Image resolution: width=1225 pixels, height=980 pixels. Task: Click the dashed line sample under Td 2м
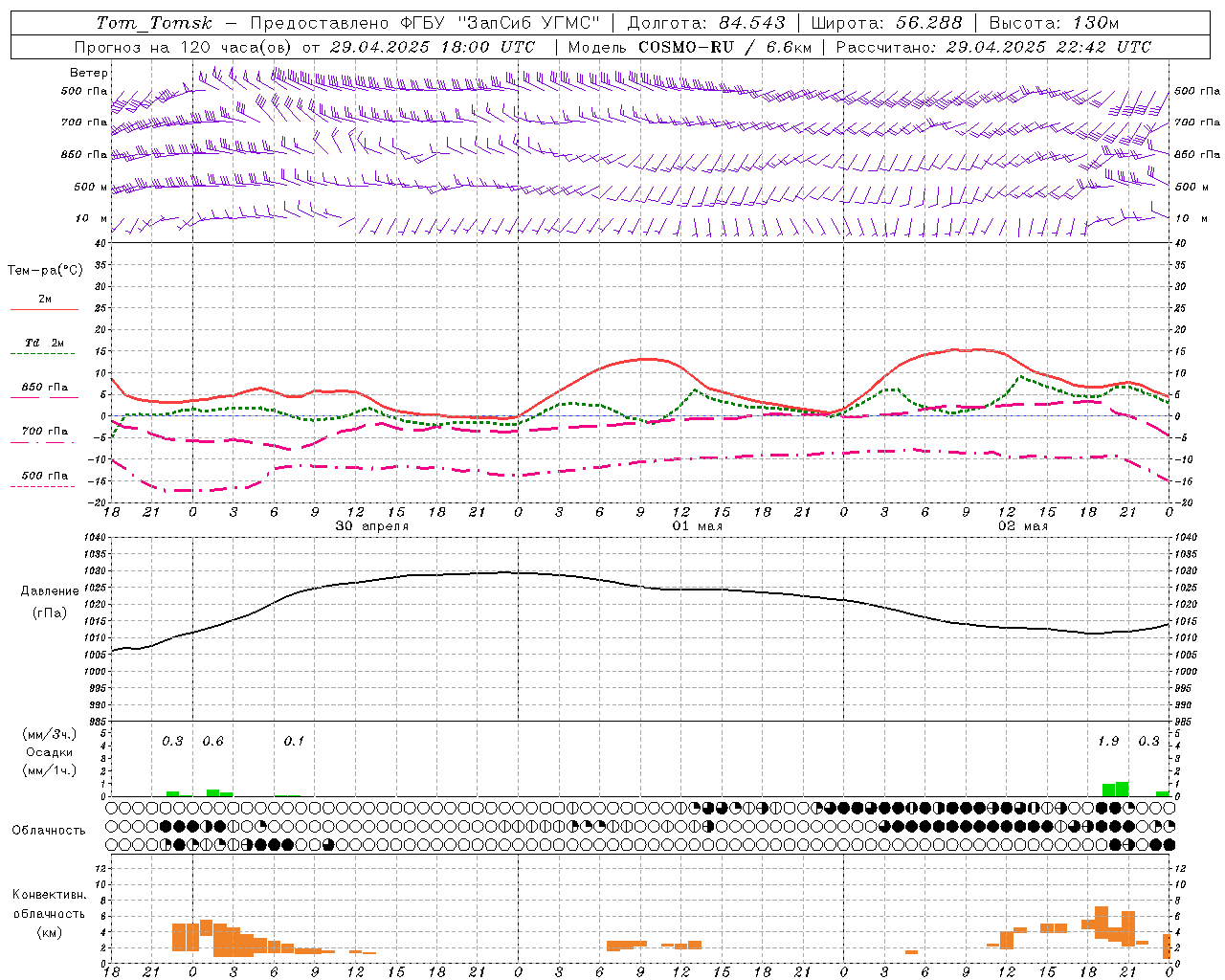pos(44,353)
